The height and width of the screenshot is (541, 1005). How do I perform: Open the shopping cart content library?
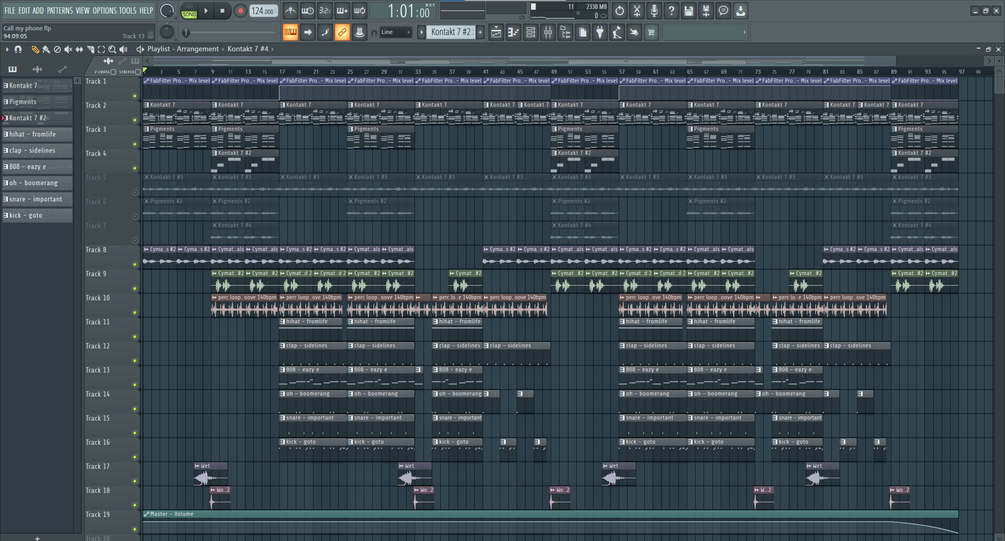(651, 32)
